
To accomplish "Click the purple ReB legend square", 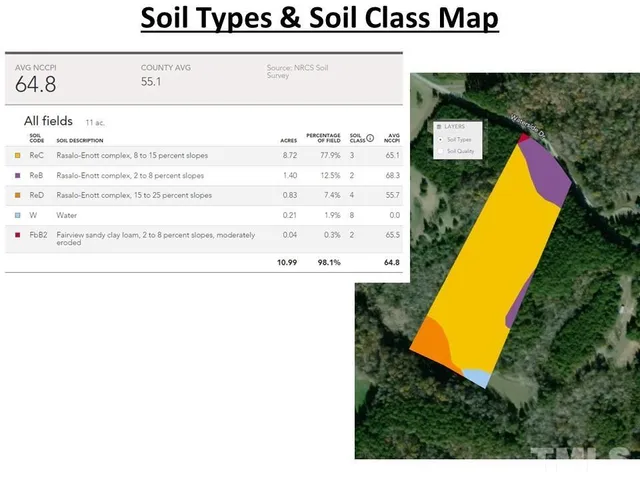I will point(17,176).
